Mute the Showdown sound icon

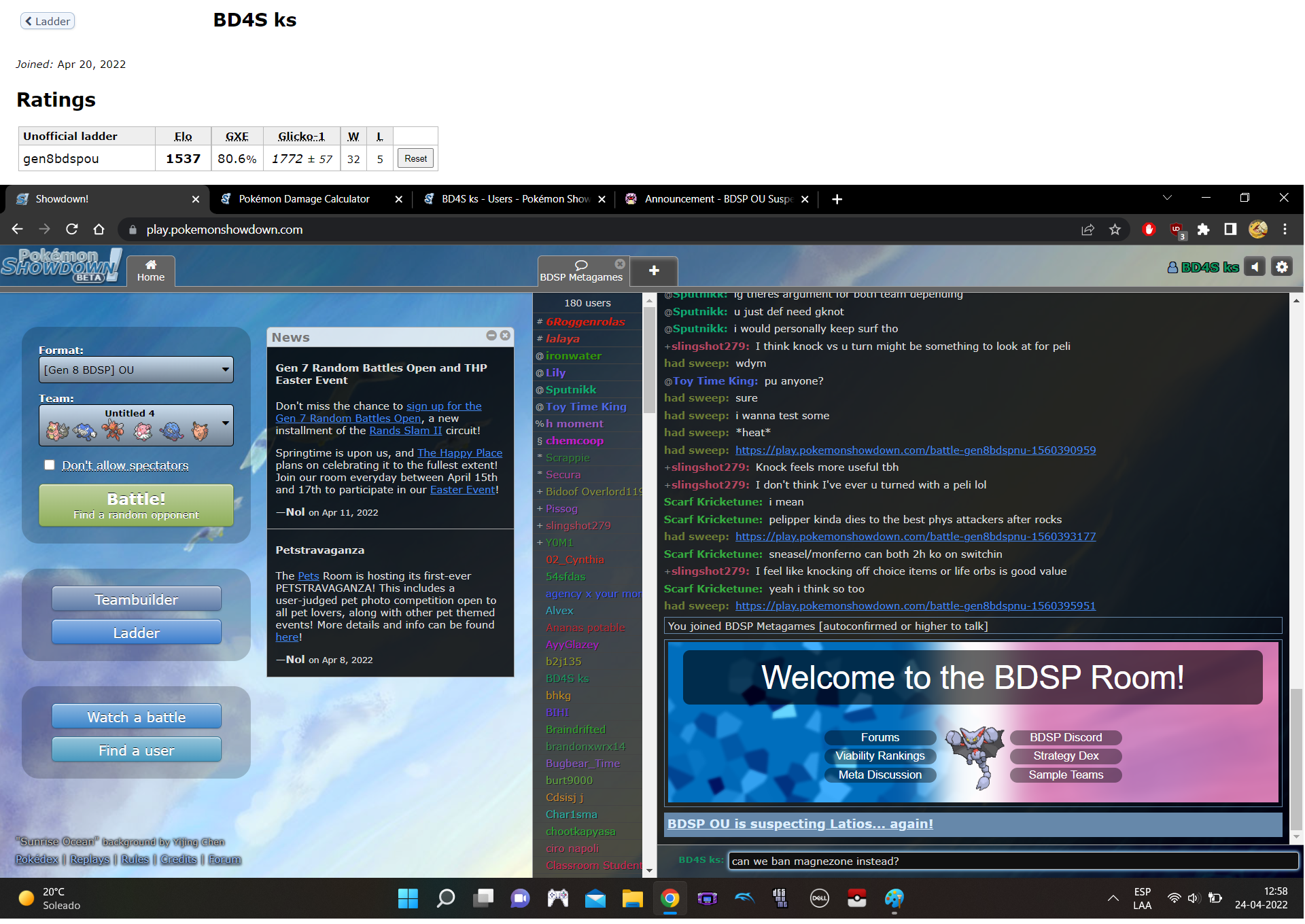(x=1255, y=267)
